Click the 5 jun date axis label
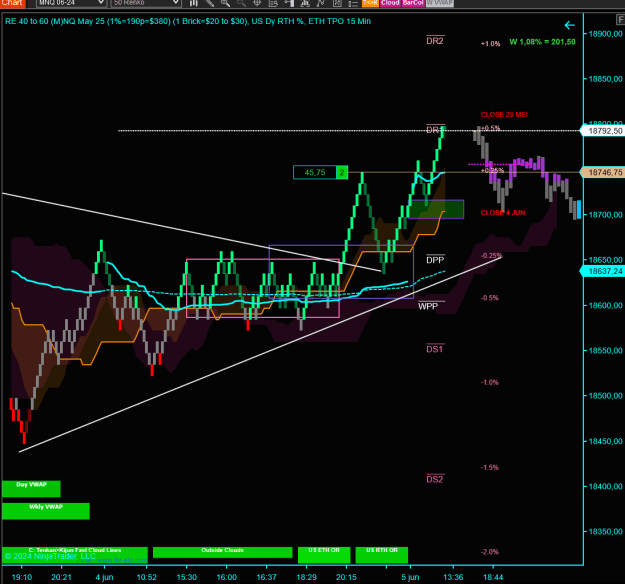625x584 pixels. (410, 577)
